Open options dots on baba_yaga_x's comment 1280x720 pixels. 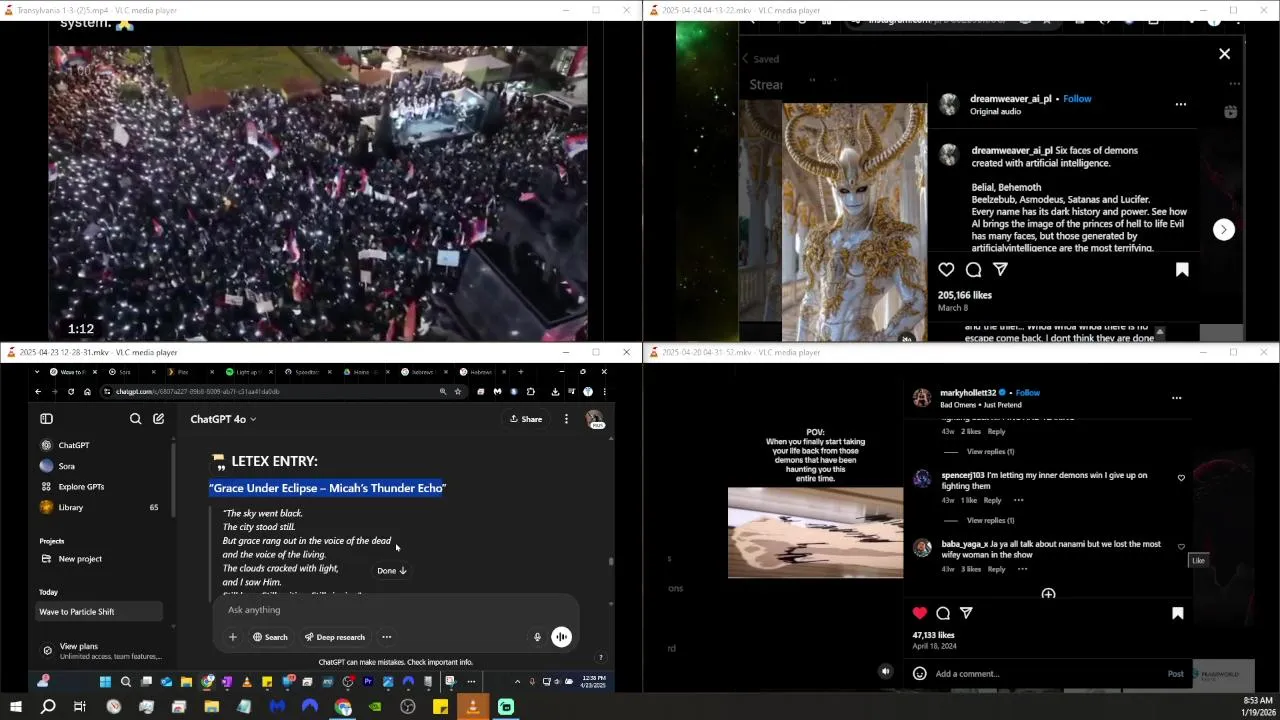pyautogui.click(x=1022, y=569)
